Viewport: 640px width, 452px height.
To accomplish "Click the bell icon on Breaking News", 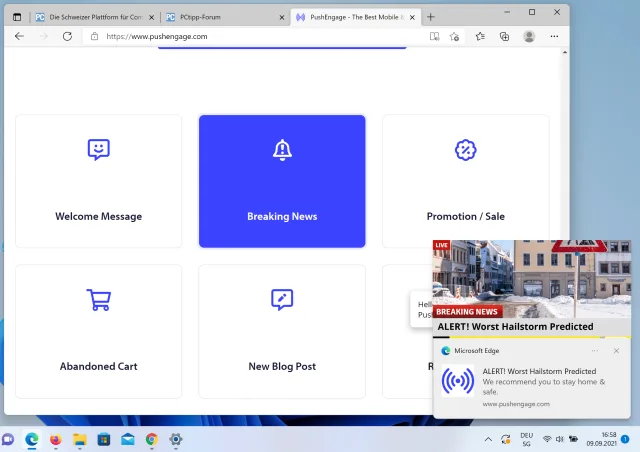I will (x=282, y=149).
